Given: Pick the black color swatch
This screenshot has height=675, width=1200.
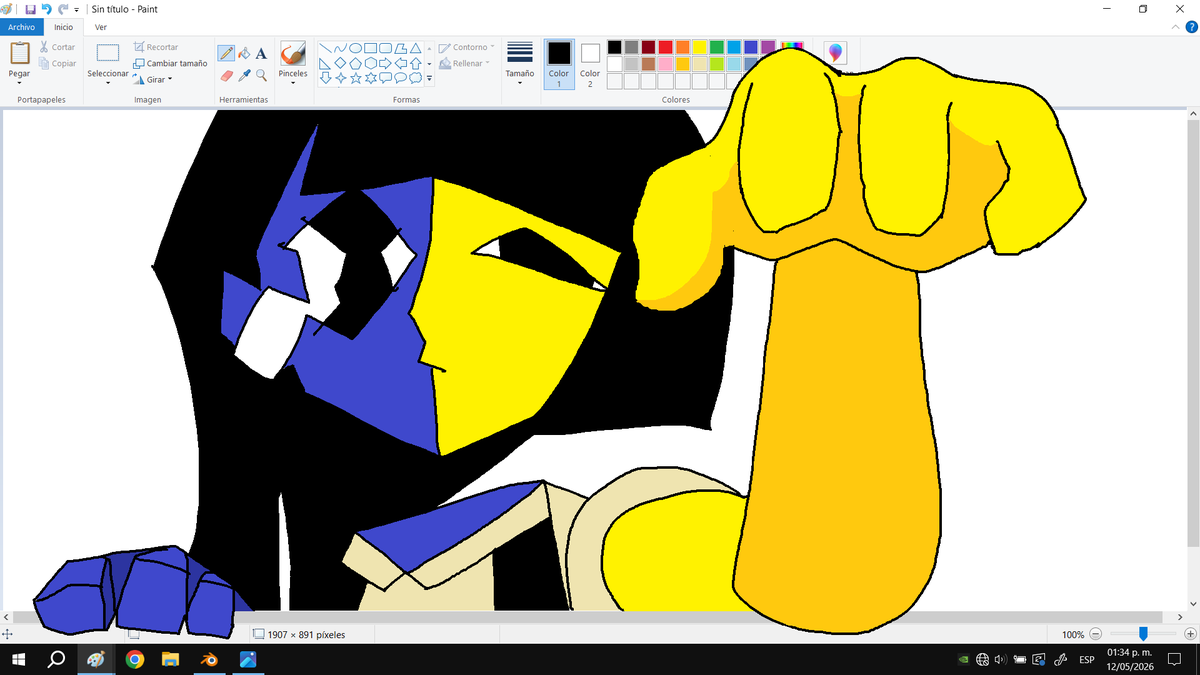Looking at the screenshot, I should 615,47.
